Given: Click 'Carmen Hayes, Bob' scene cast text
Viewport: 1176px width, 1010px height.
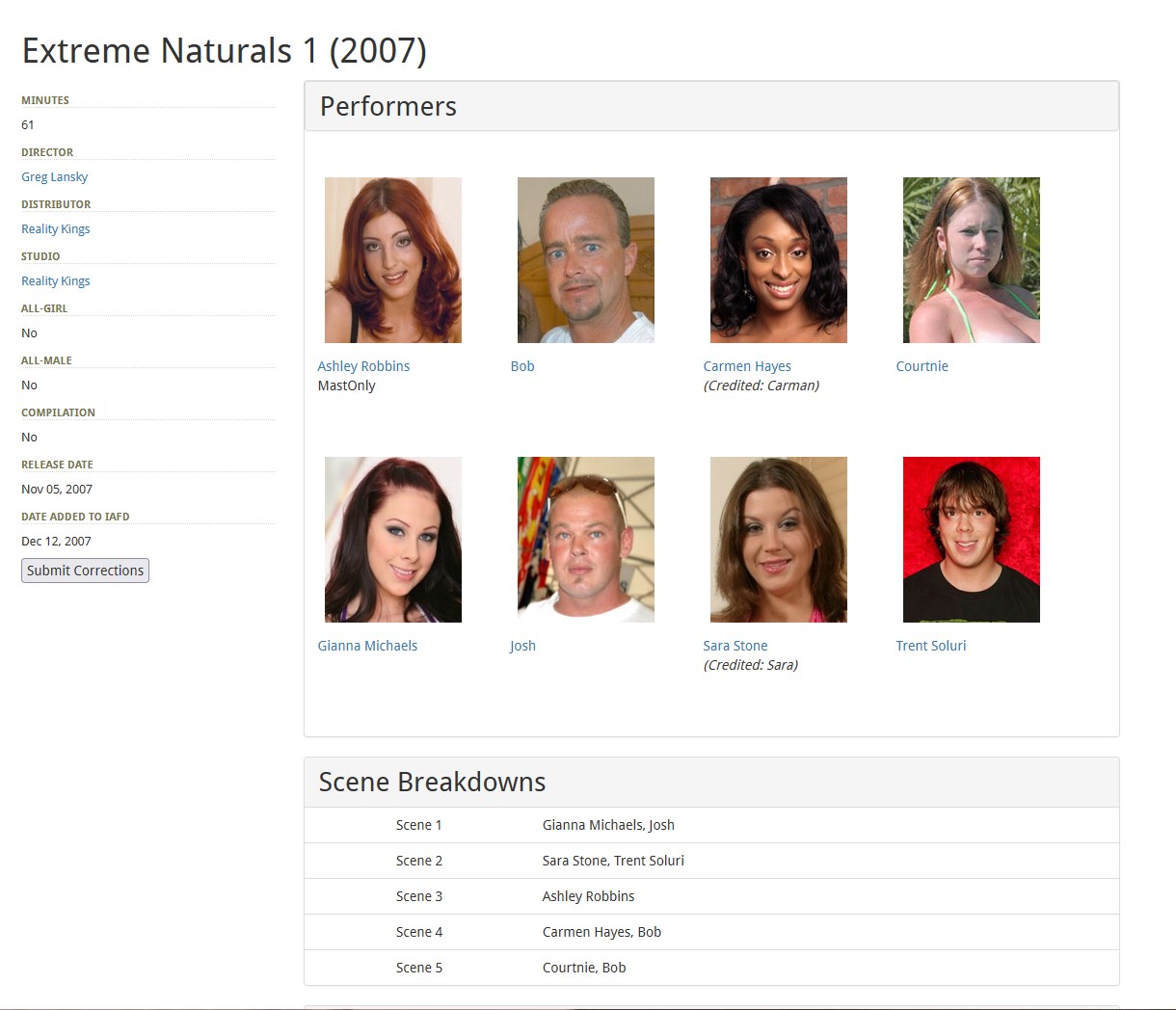Looking at the screenshot, I should coord(601,932).
